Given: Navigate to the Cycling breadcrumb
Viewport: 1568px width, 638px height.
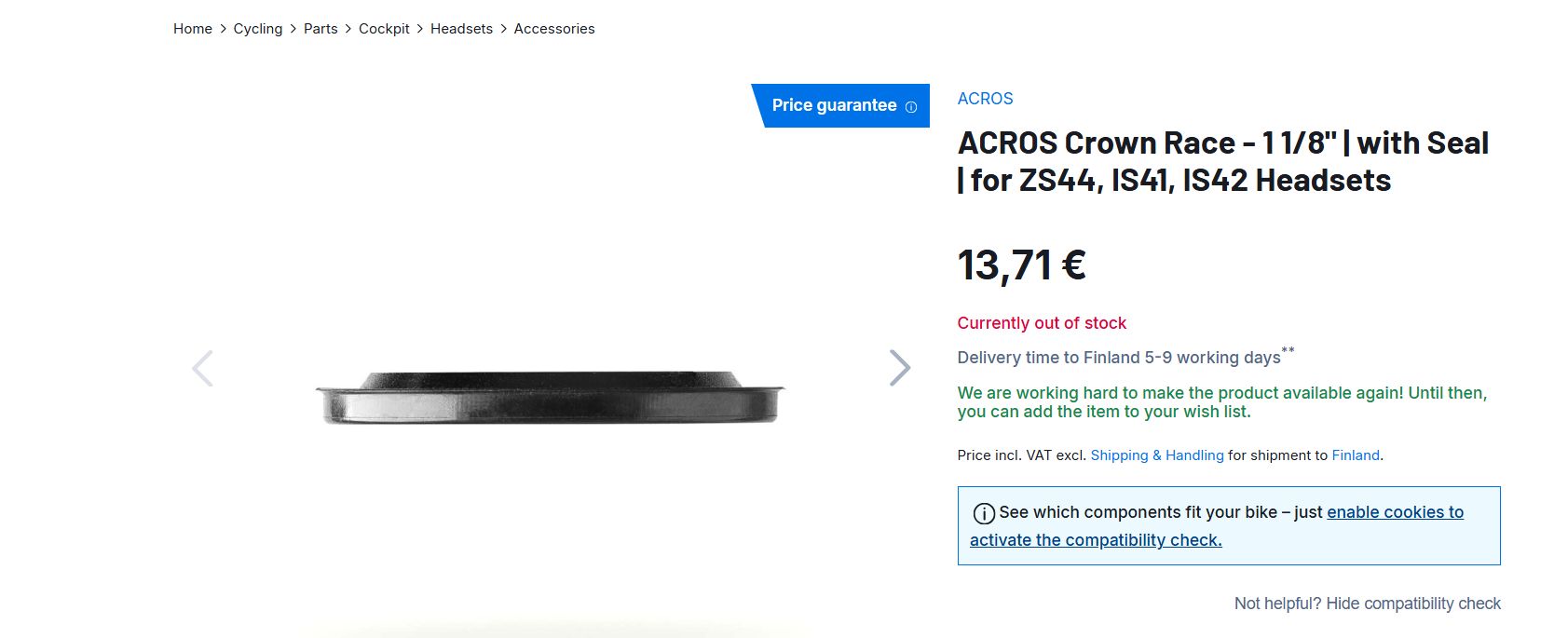Looking at the screenshot, I should (258, 29).
